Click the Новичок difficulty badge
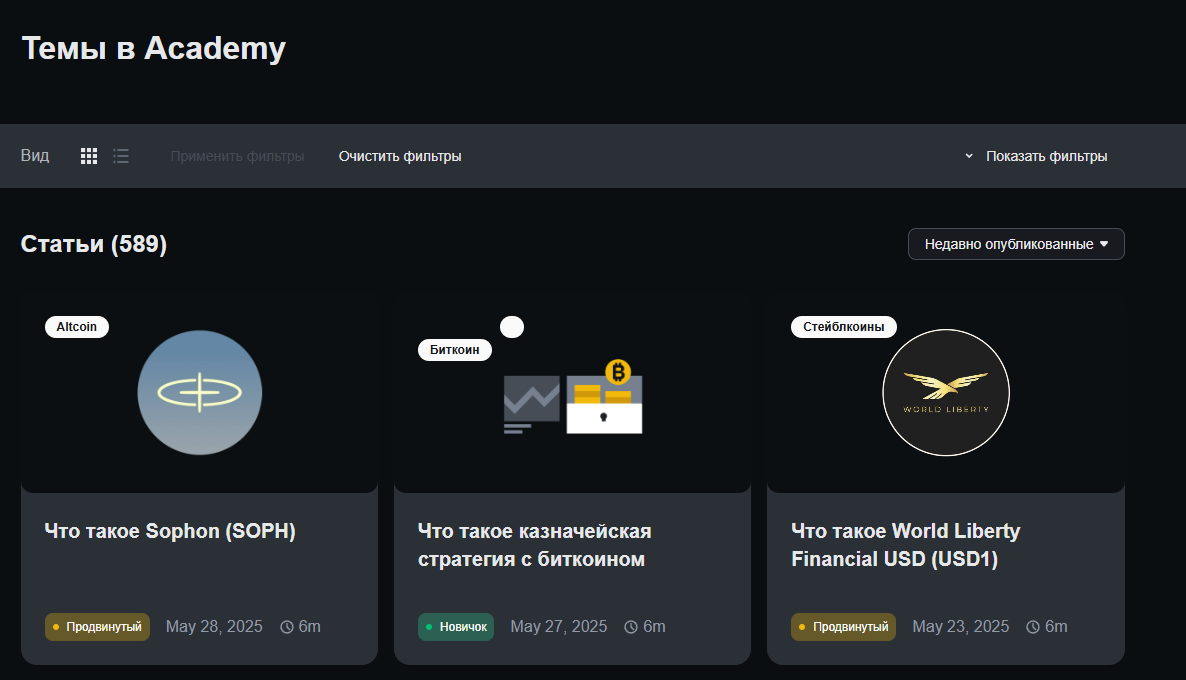 click(456, 627)
